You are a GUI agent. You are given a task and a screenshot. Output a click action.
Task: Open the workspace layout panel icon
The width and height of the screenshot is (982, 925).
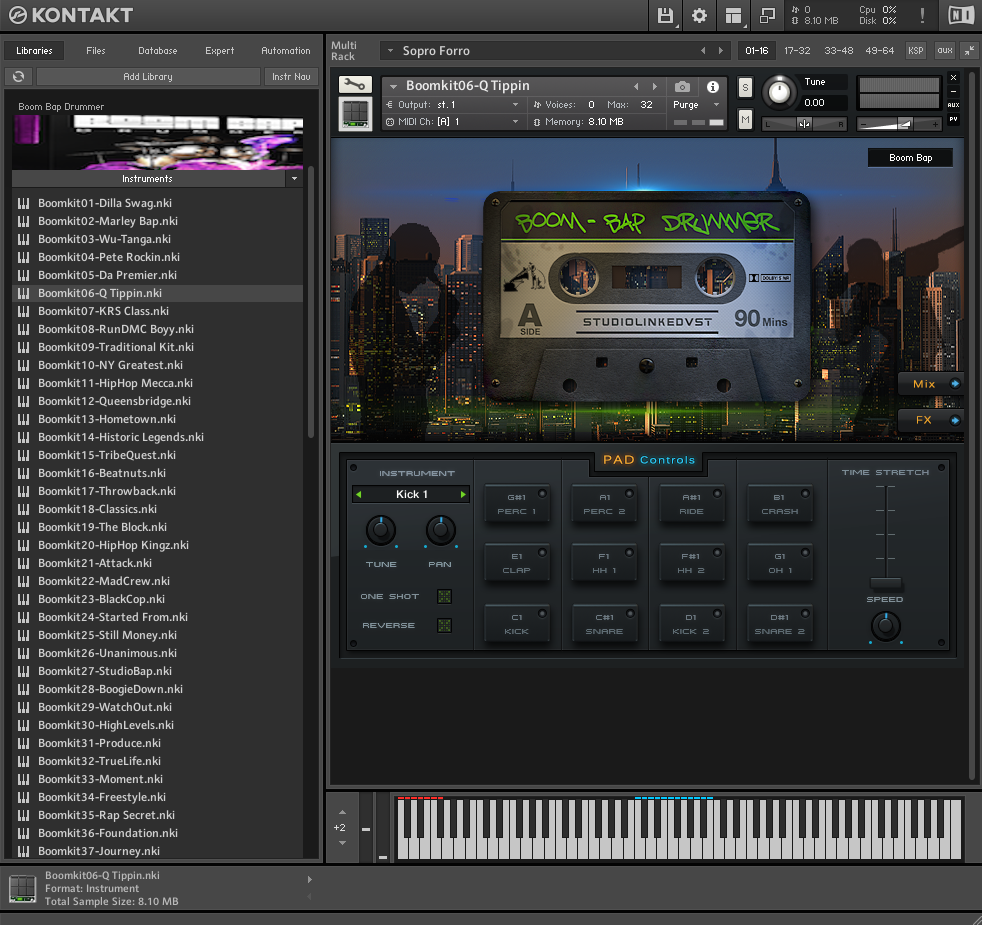(733, 15)
